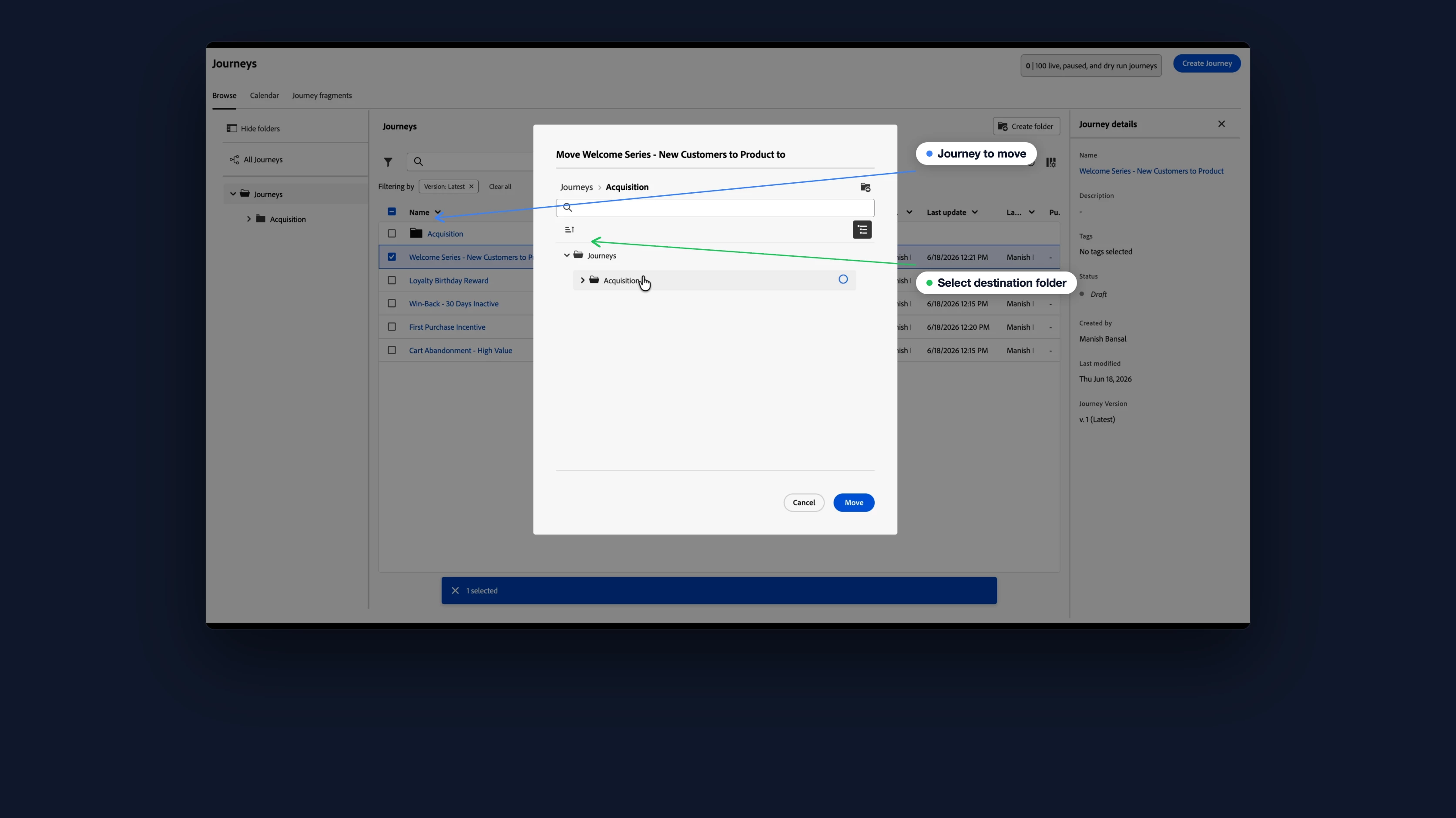Click Hide folders label
The image size is (1456, 818).
[x=260, y=128]
